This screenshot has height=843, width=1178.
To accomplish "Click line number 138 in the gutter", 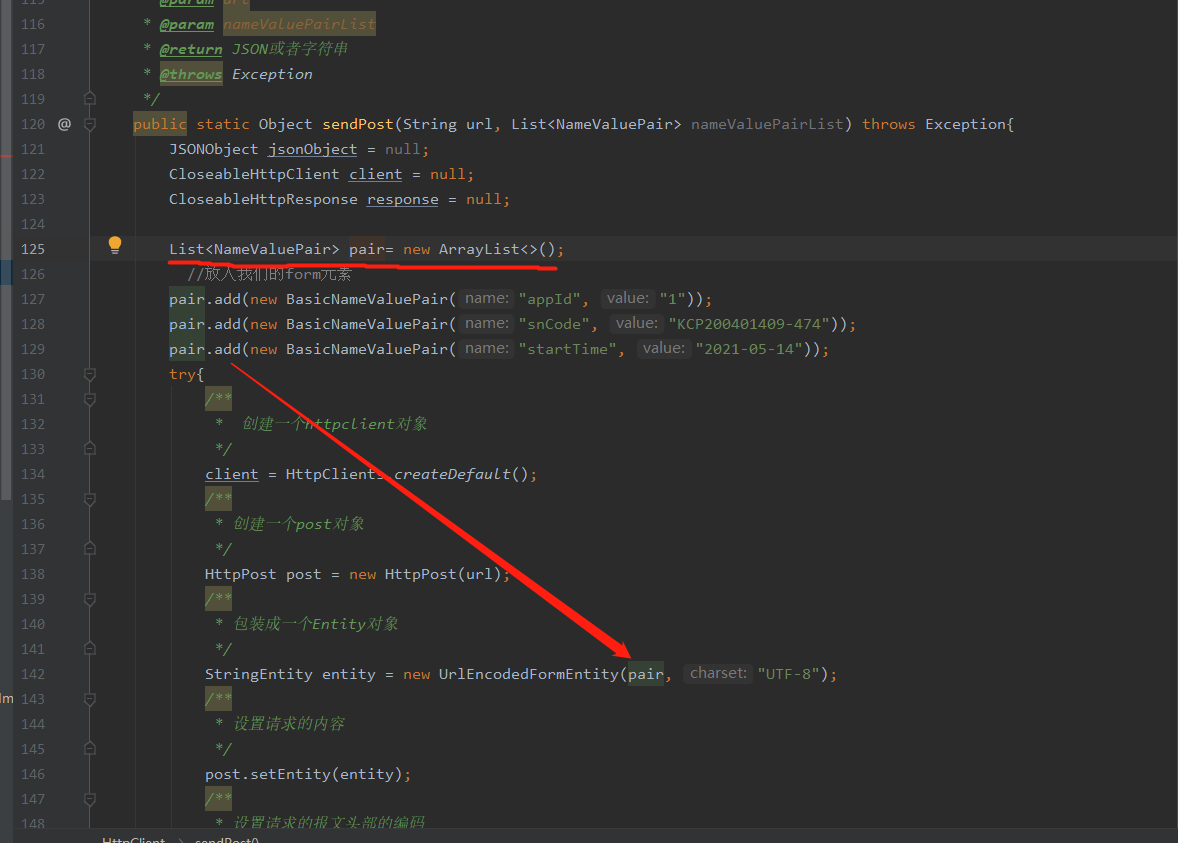I will point(33,574).
